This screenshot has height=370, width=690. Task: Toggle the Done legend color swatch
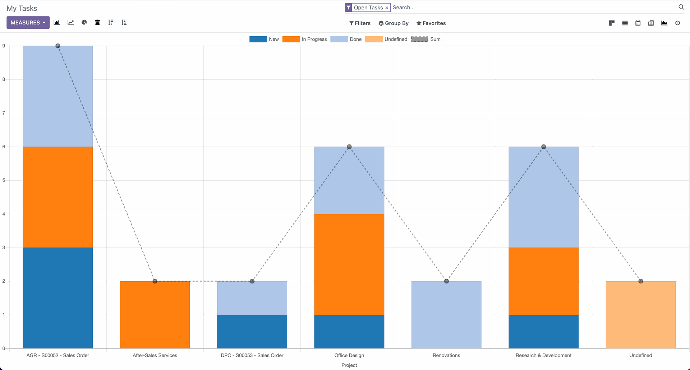[x=339, y=39]
